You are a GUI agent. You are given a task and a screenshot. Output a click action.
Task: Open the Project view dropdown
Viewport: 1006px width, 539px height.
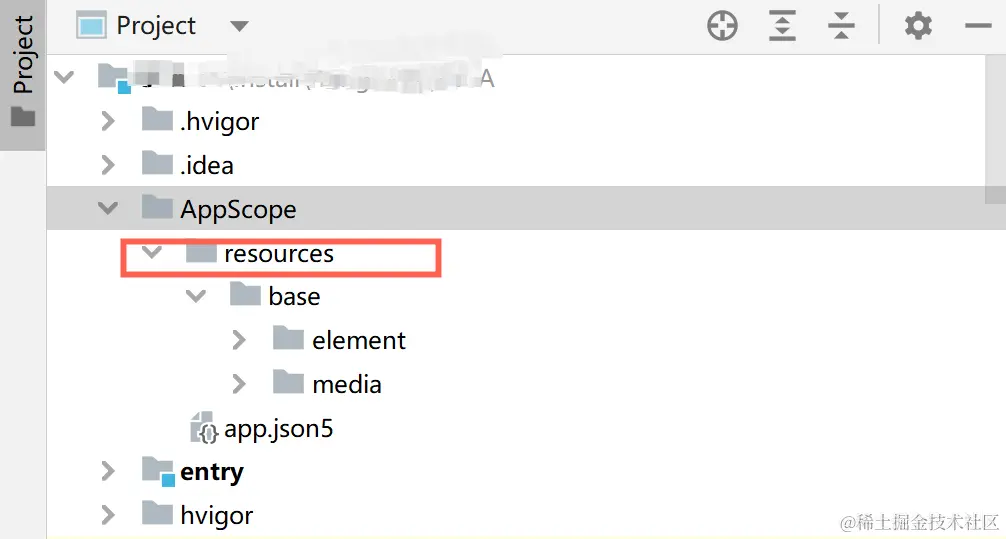239,26
